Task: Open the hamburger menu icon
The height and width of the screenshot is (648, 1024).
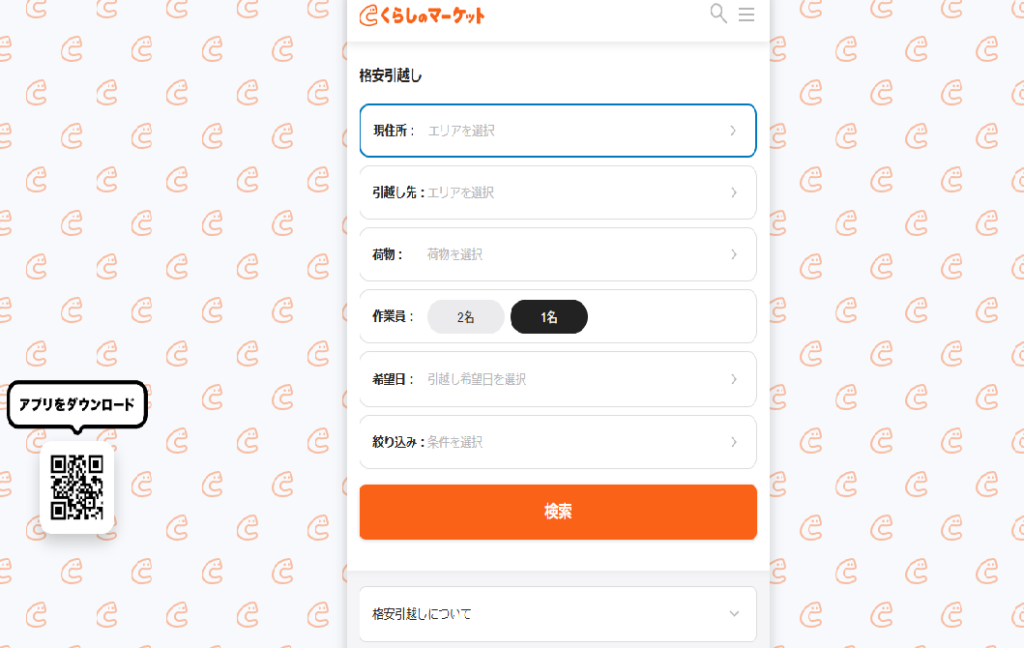Action: [x=746, y=14]
